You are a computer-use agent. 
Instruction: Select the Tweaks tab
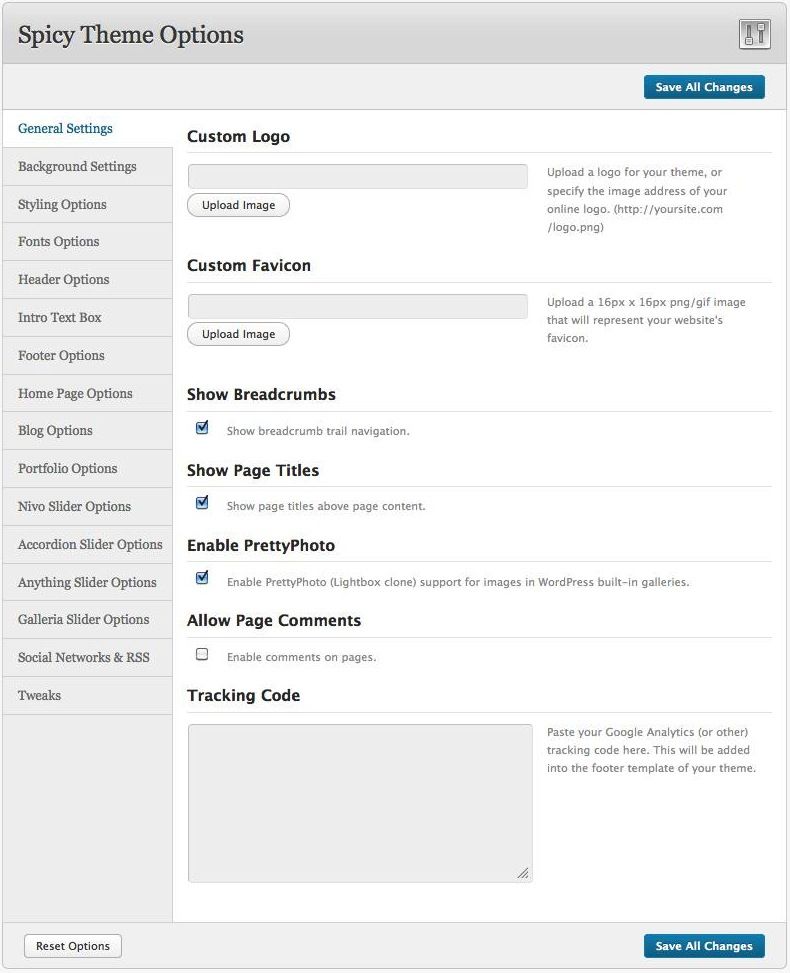[39, 696]
